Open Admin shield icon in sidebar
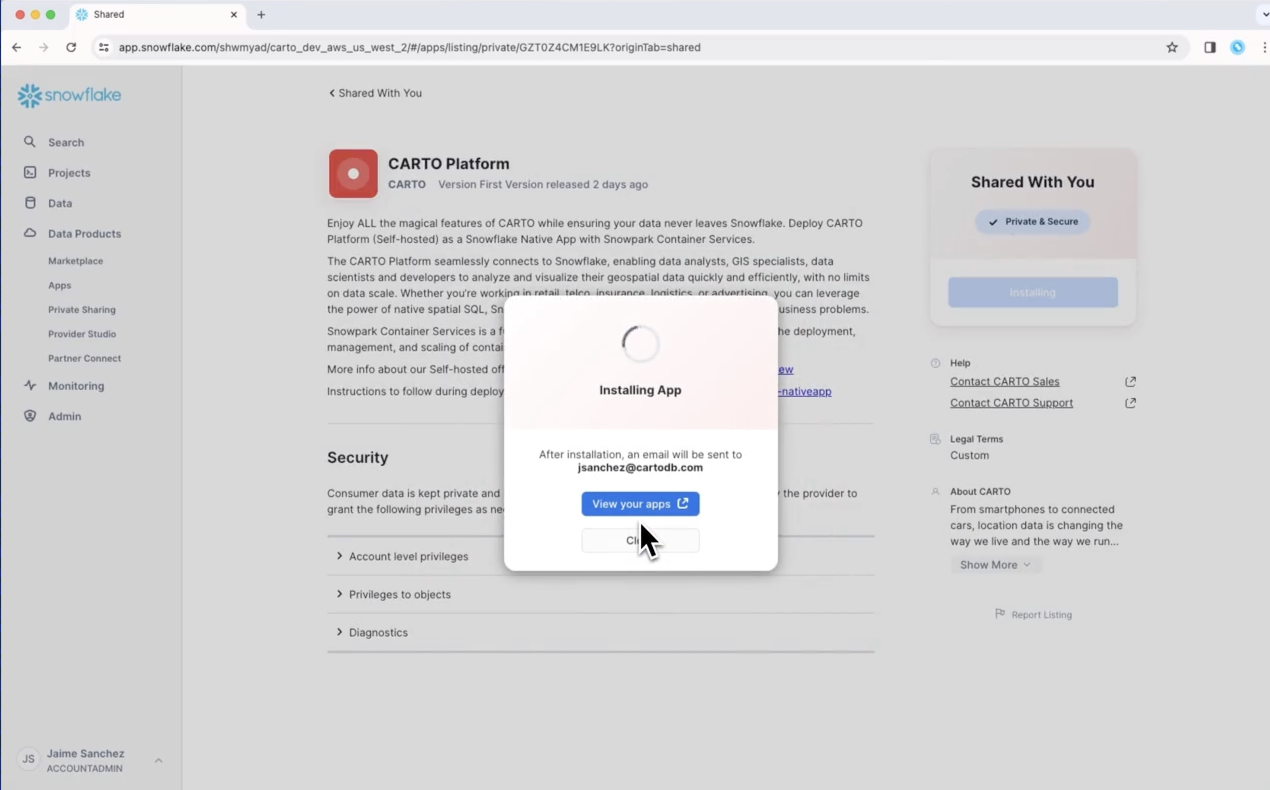The image size is (1270, 790). [30, 416]
